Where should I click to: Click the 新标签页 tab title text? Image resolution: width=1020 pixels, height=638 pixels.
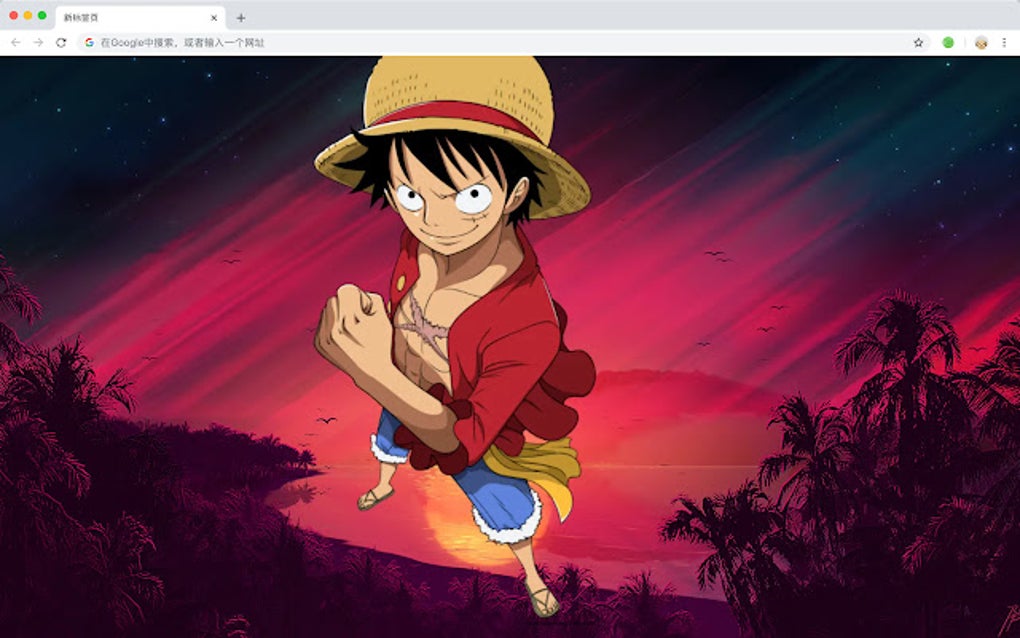pyautogui.click(x=80, y=17)
